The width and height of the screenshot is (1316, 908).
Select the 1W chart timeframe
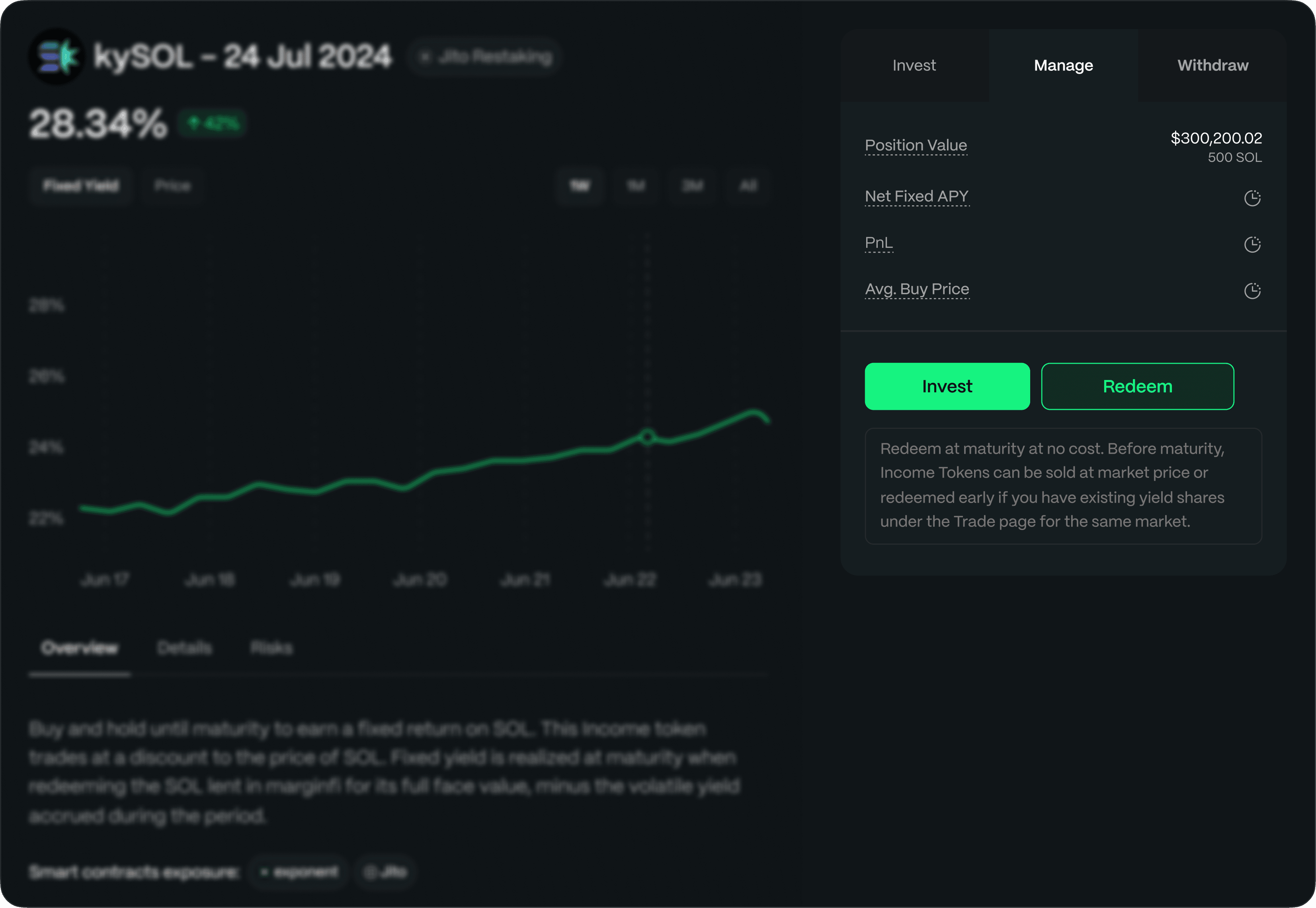point(580,185)
